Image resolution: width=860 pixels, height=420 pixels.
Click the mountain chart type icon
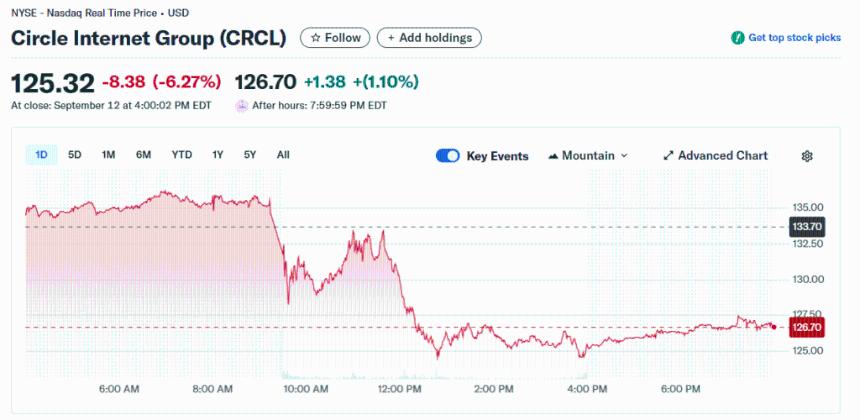pyautogui.click(x=553, y=156)
